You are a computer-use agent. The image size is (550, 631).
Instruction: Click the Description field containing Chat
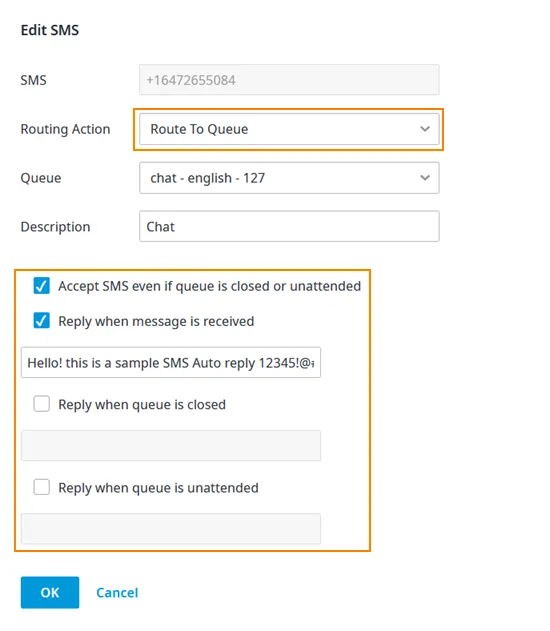tap(289, 227)
